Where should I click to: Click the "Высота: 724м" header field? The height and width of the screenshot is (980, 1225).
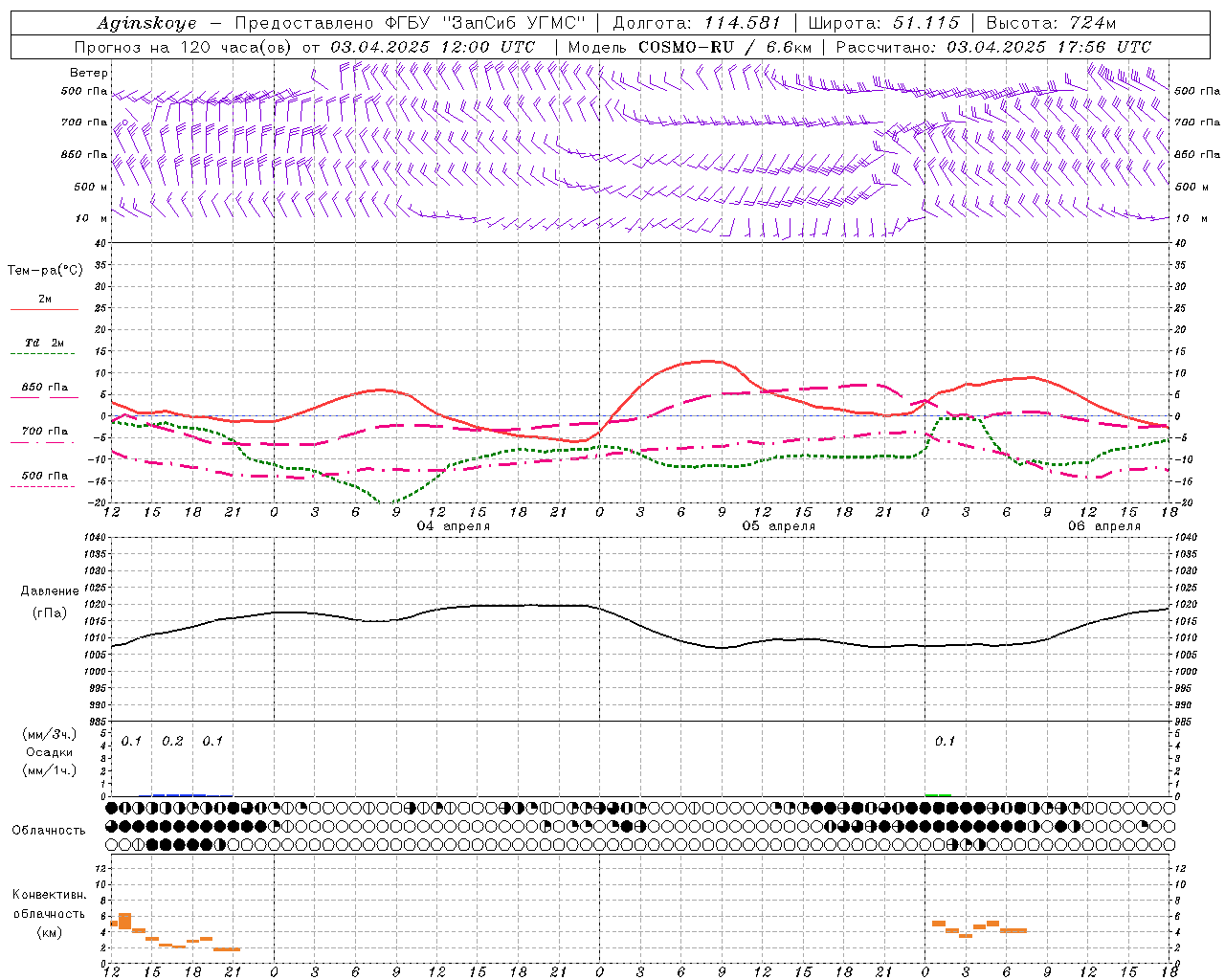[1051, 23]
